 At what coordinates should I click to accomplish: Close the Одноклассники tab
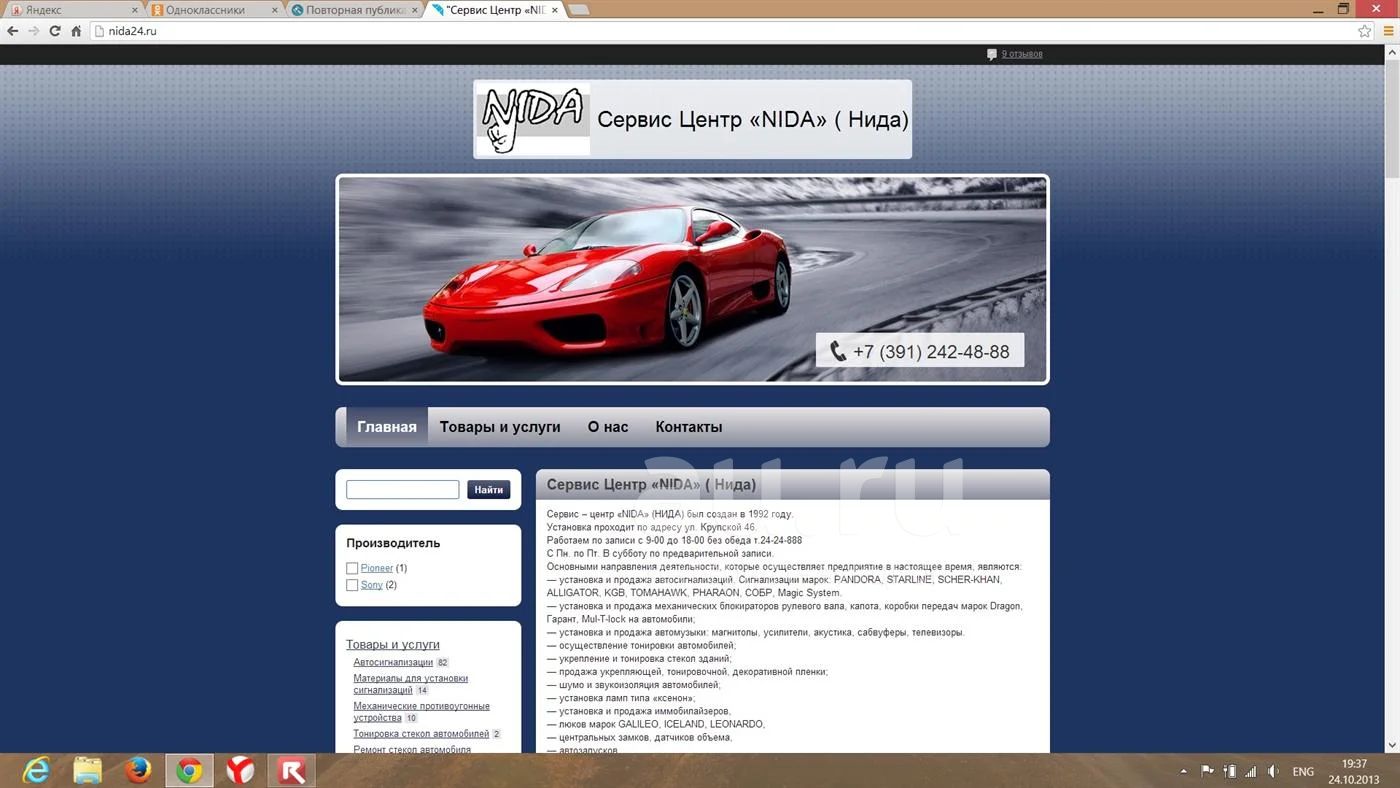(x=275, y=10)
